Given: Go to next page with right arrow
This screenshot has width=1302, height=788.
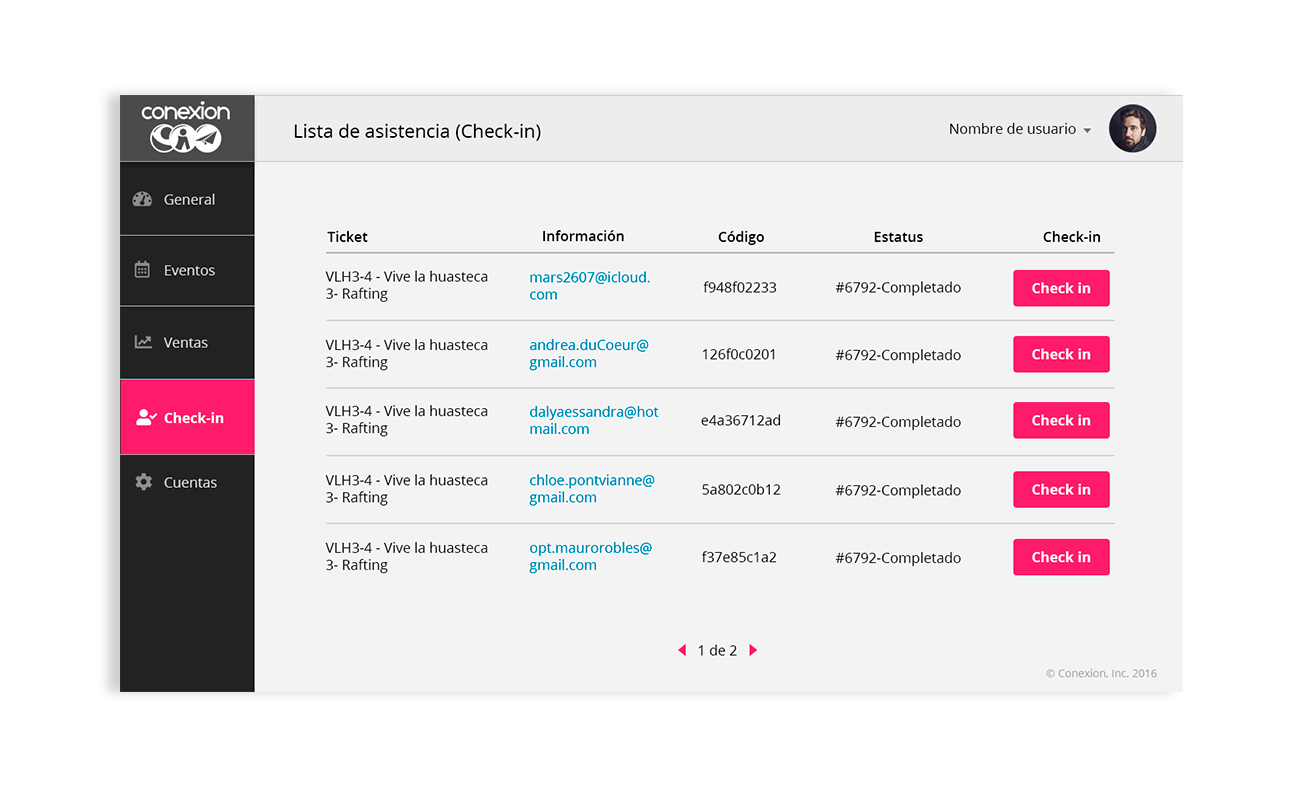Looking at the screenshot, I should (753, 650).
